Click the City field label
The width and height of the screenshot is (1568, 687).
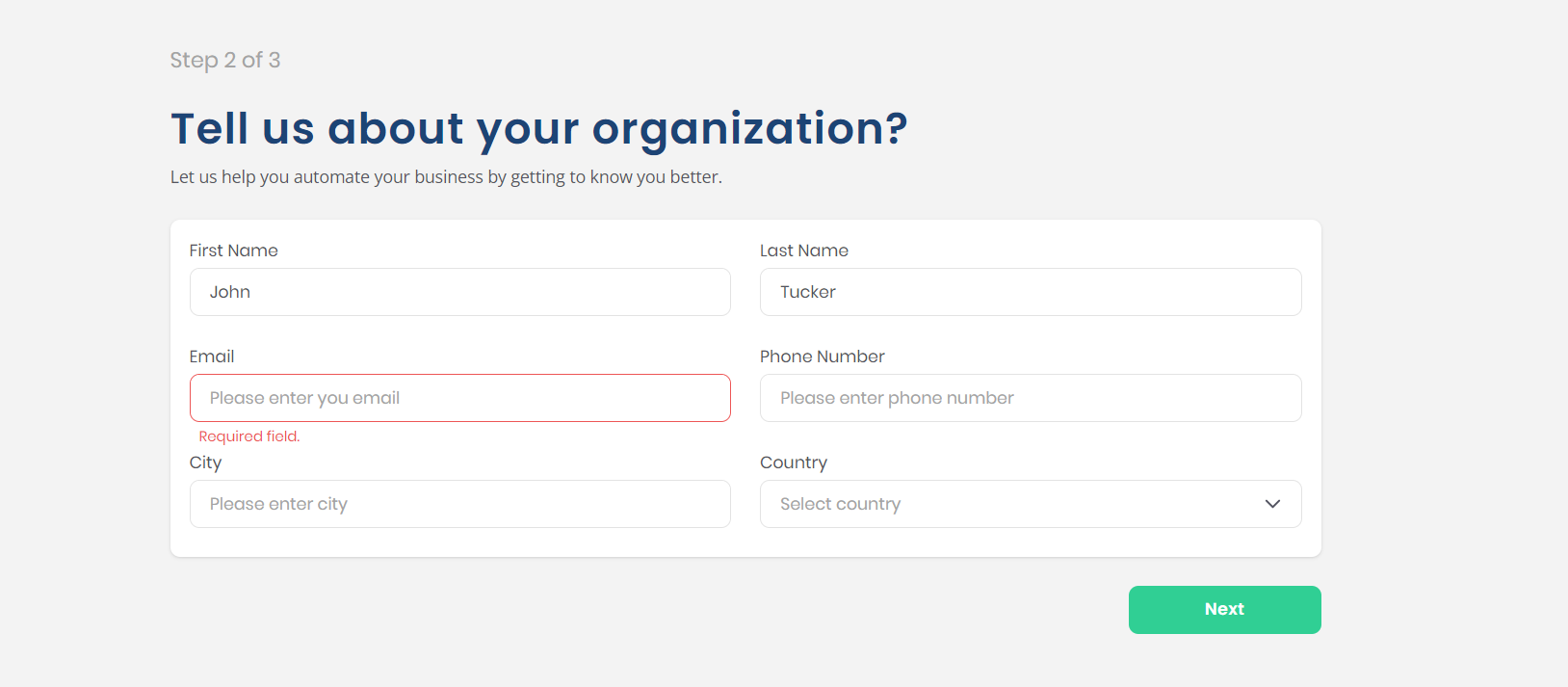205,462
